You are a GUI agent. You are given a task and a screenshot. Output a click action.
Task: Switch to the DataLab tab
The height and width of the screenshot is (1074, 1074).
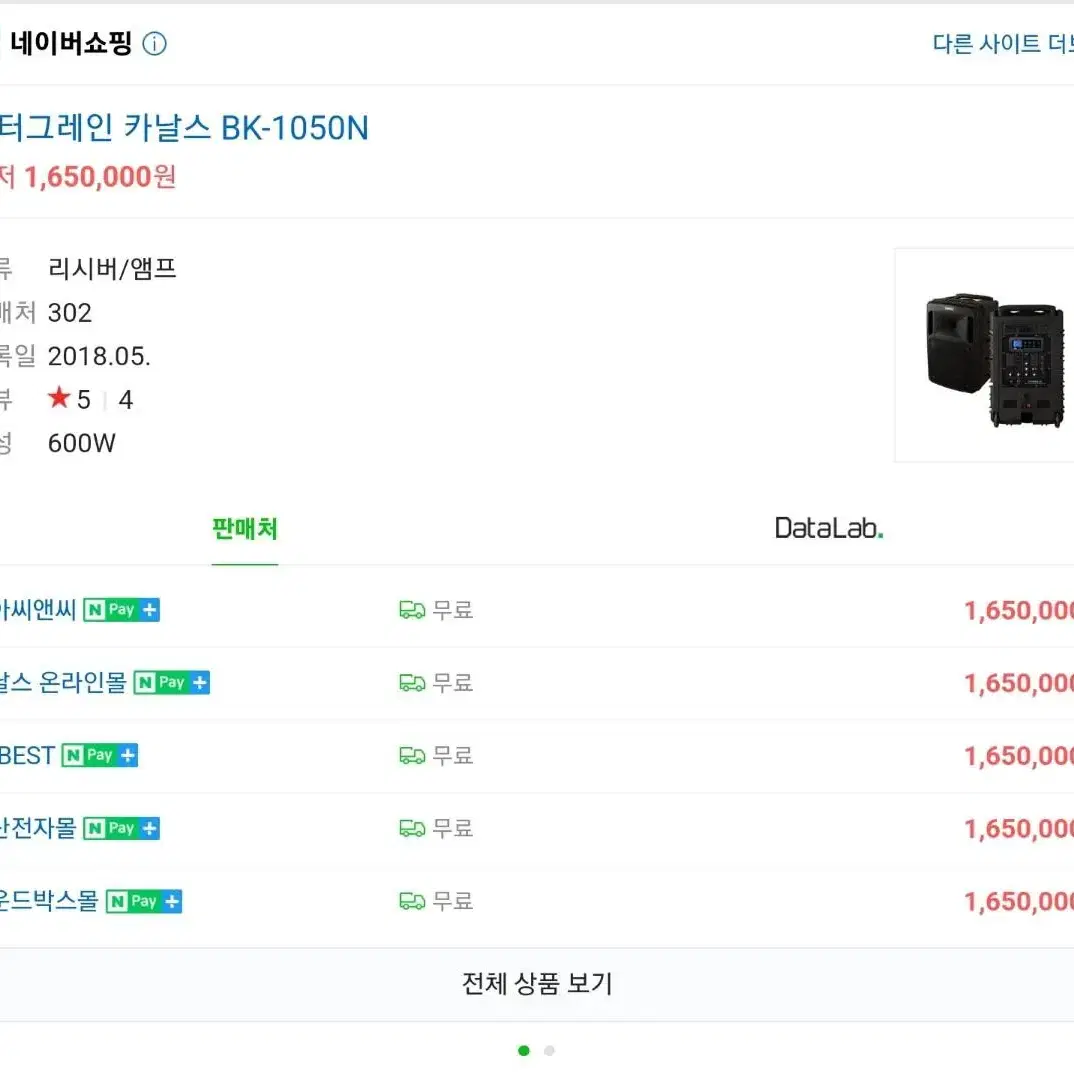(829, 528)
